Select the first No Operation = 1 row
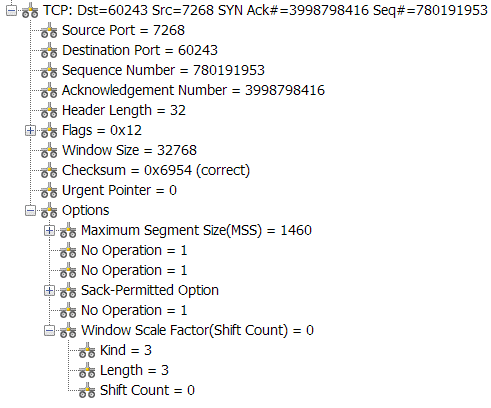The width and height of the screenshot is (491, 408). [134, 250]
